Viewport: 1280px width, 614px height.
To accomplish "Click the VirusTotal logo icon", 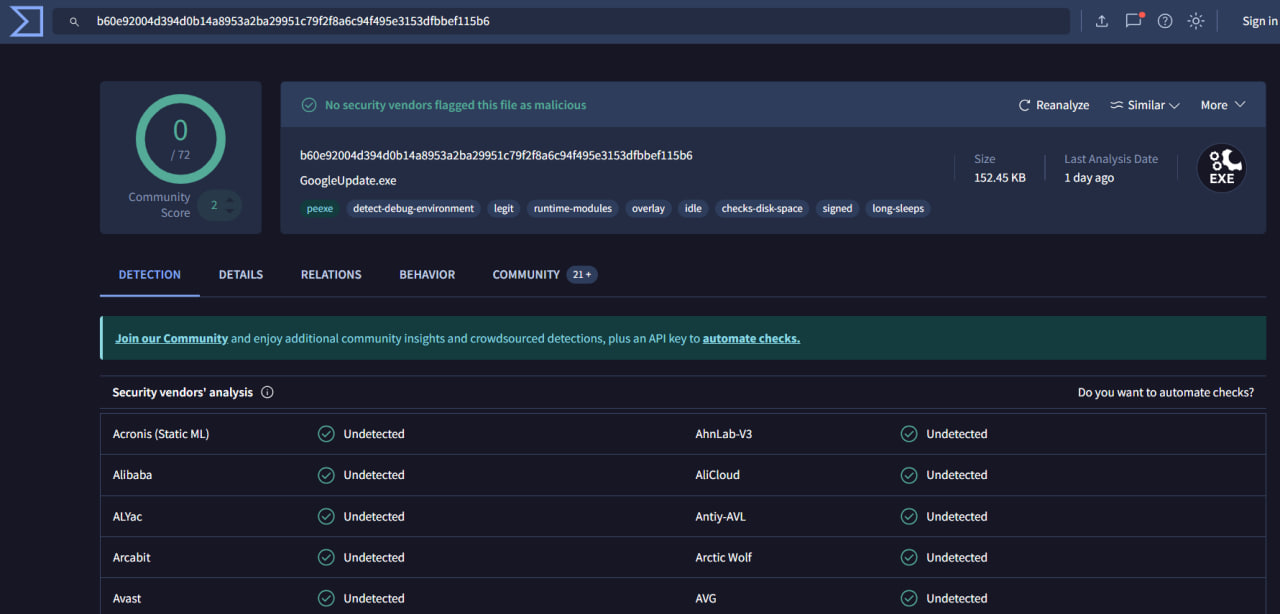I will tap(25, 20).
